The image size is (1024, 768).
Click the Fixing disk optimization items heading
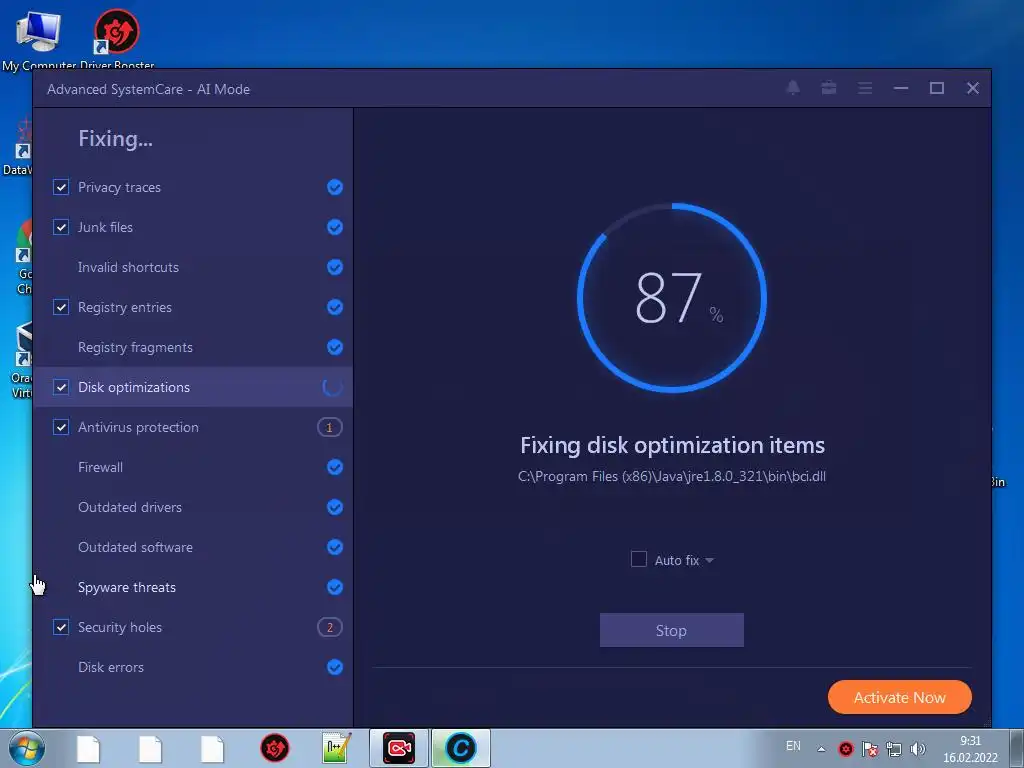tap(672, 445)
